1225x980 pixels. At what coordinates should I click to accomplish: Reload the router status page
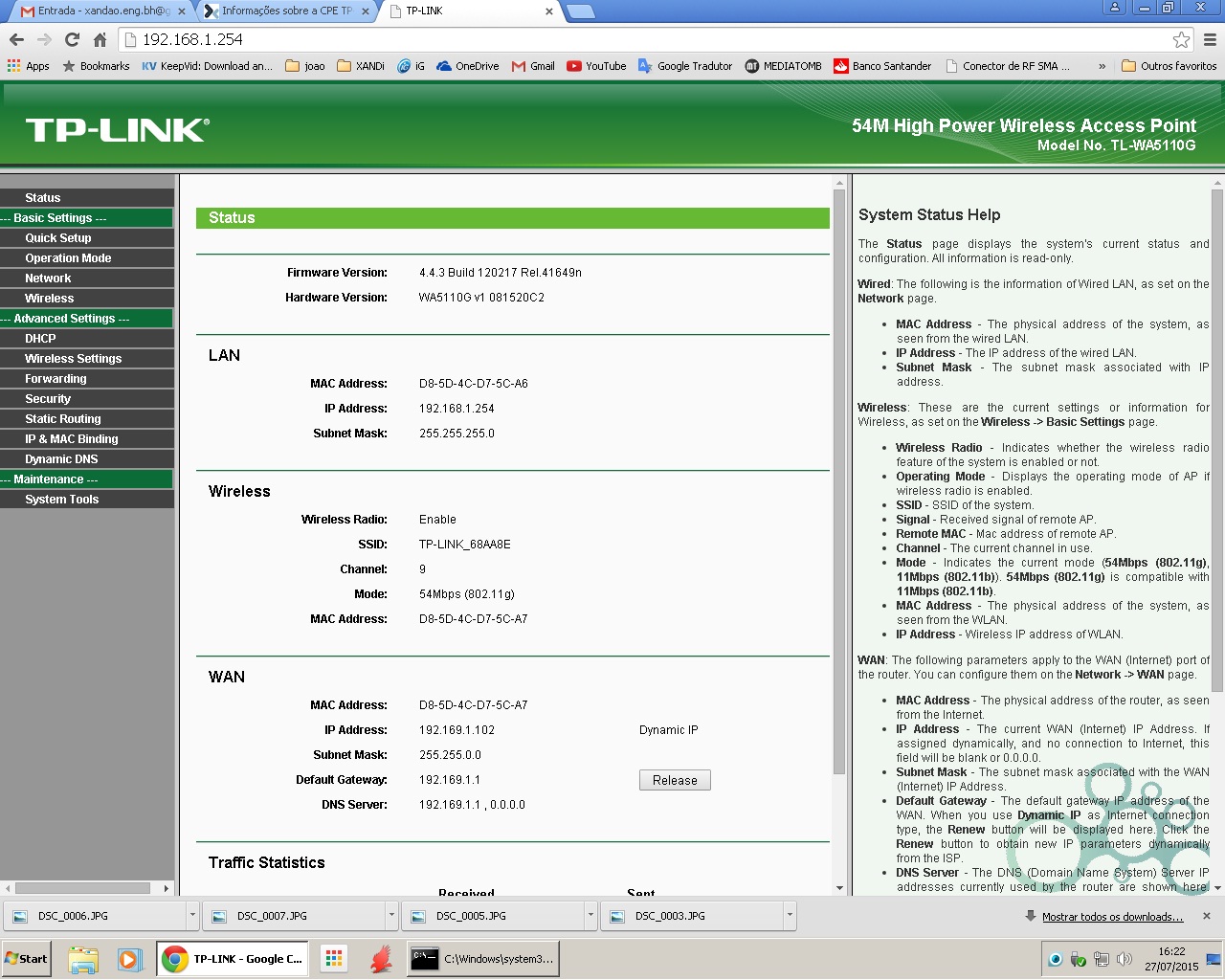point(72,39)
